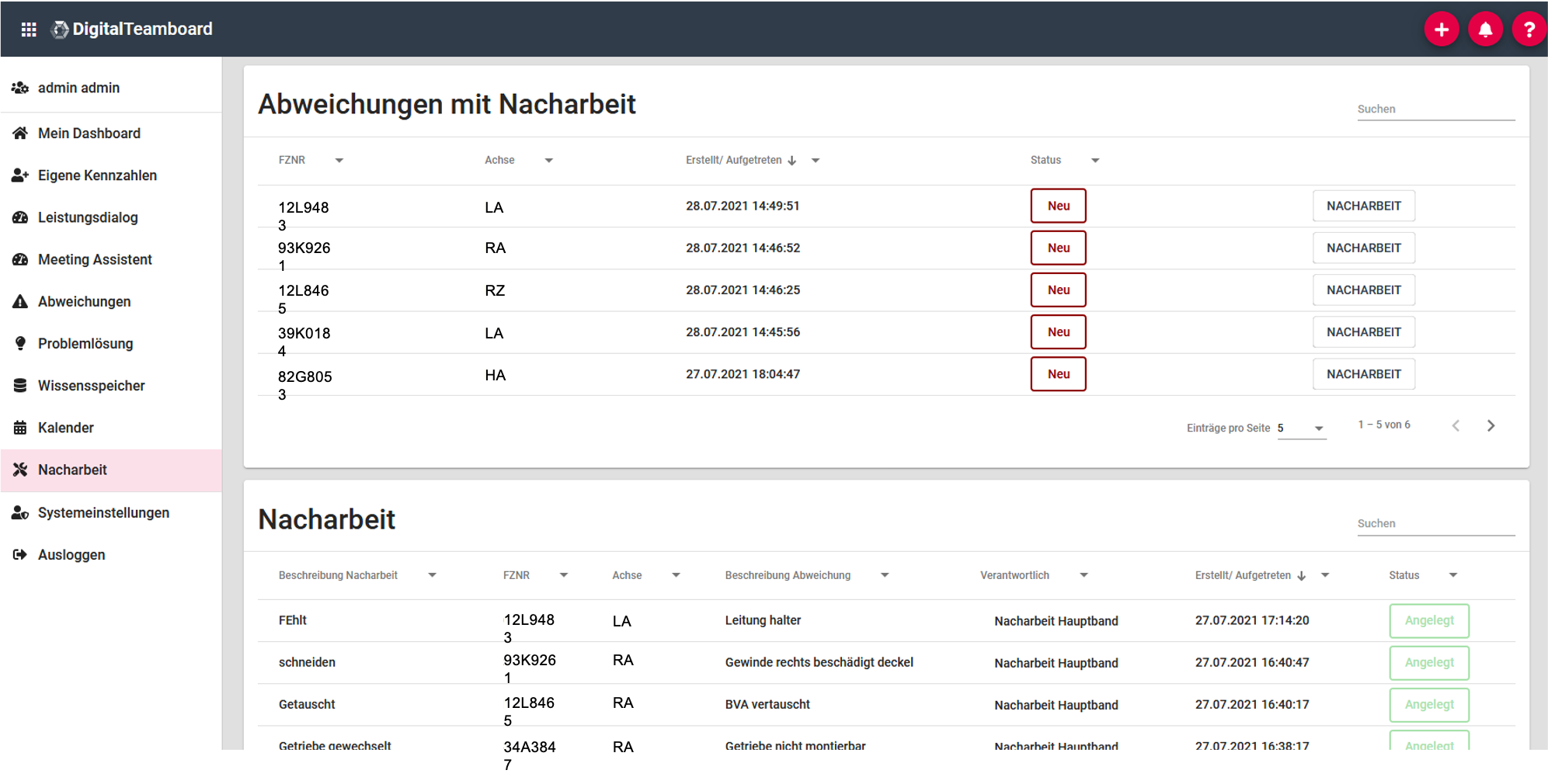Viewport: 1548px width, 784px height.
Task: Open Status filter dropdown in Nacharbeit table
Action: (x=1453, y=575)
